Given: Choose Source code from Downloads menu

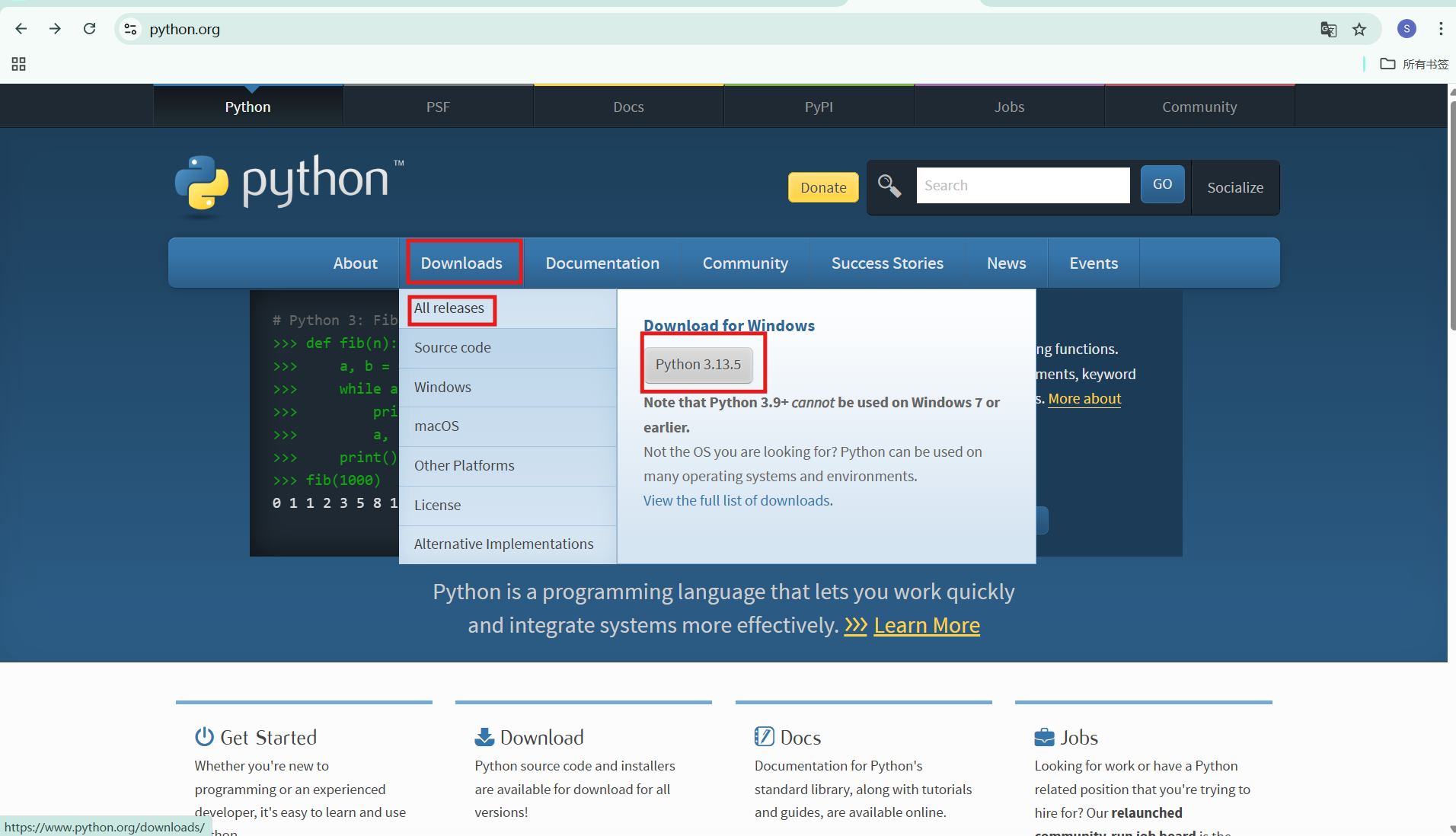Looking at the screenshot, I should (508, 348).
